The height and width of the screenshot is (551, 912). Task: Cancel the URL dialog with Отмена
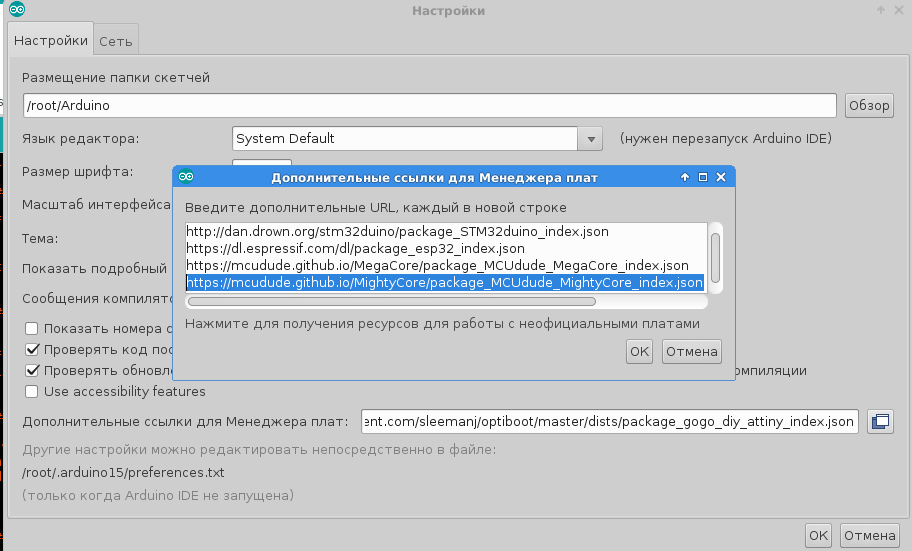point(692,351)
